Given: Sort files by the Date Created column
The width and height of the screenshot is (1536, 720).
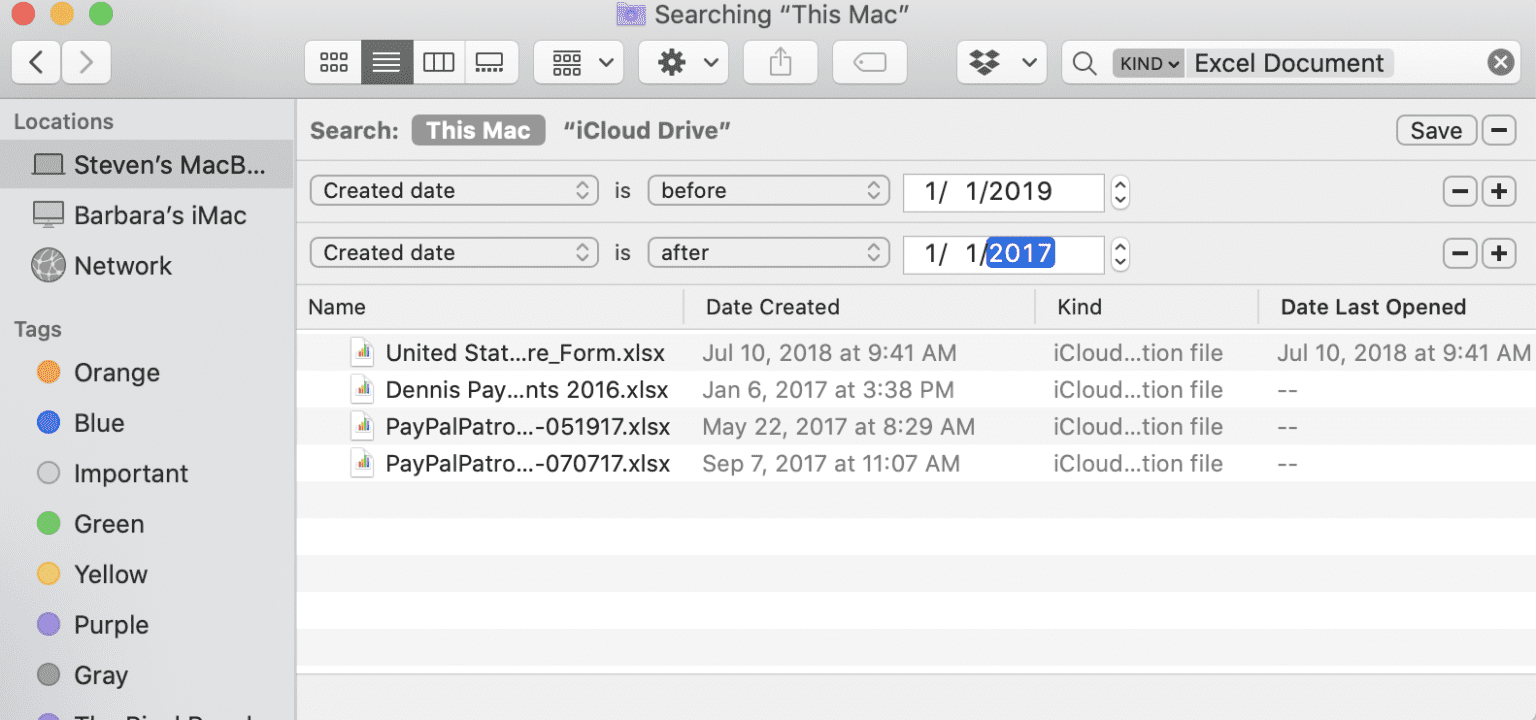Looking at the screenshot, I should pyautogui.click(x=772, y=306).
